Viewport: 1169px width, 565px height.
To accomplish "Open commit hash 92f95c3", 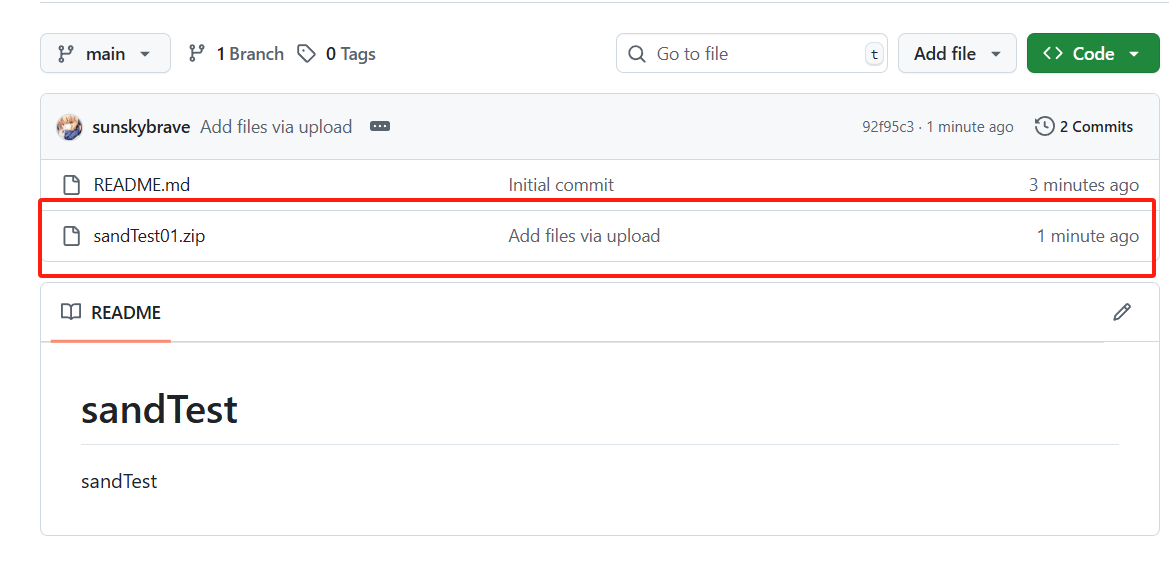I will 888,127.
